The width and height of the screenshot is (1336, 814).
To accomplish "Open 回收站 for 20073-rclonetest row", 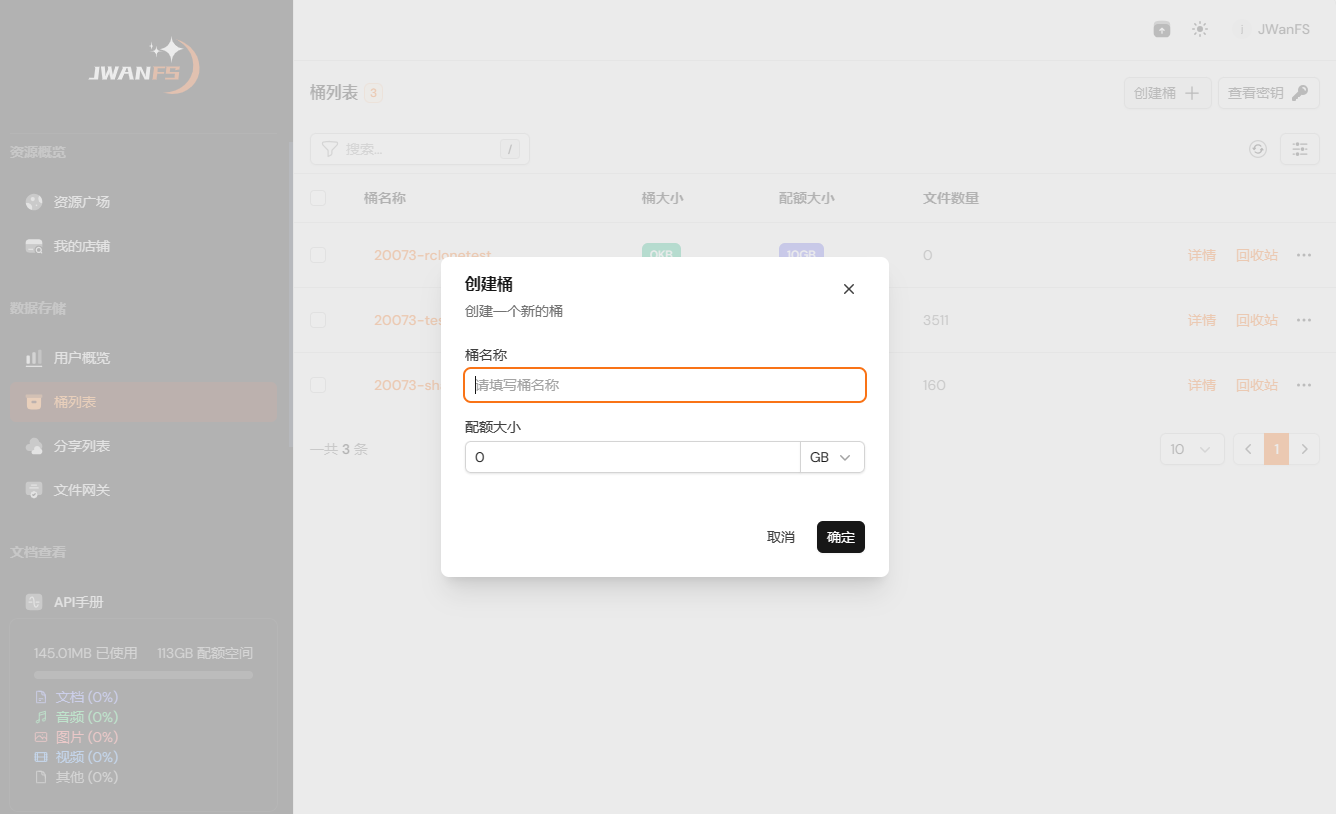I will [x=1257, y=255].
